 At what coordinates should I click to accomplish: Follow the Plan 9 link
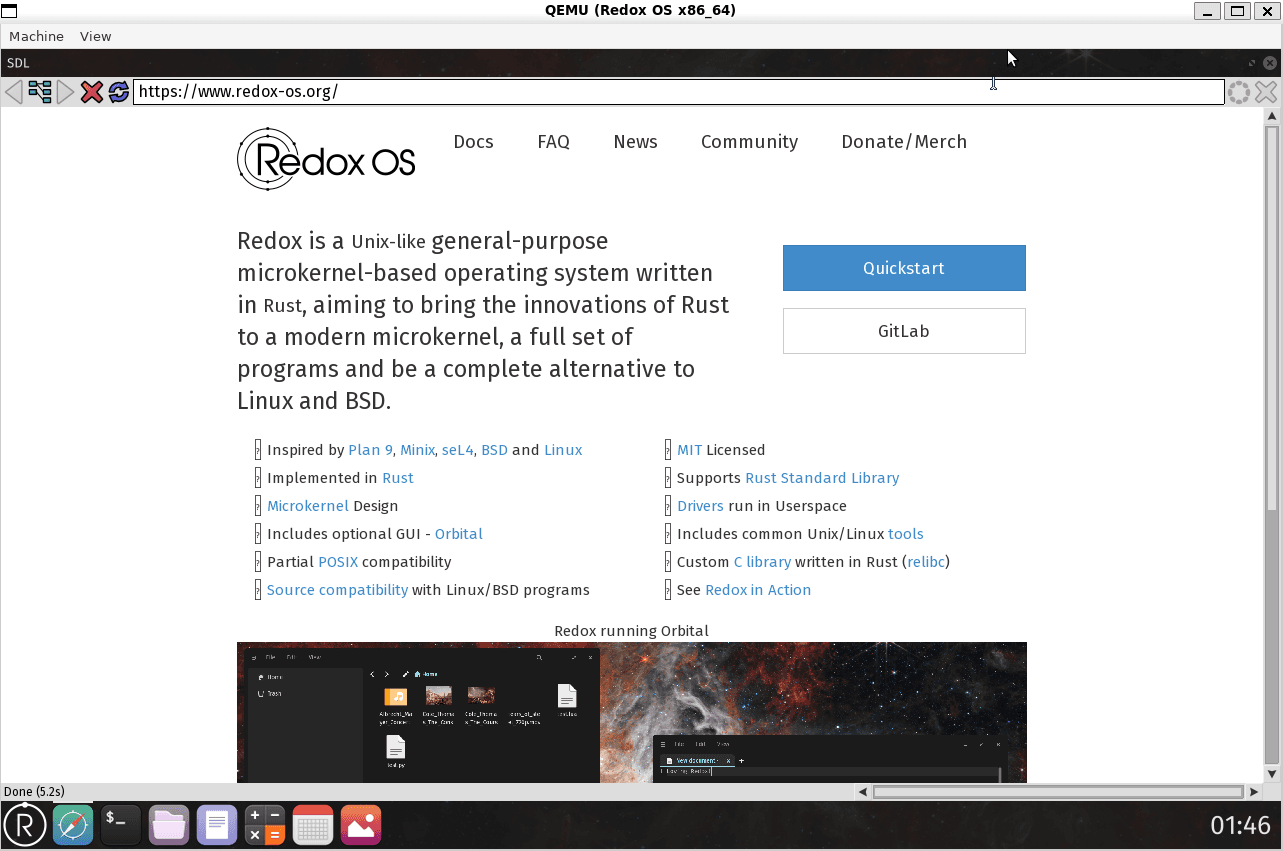[x=370, y=450]
